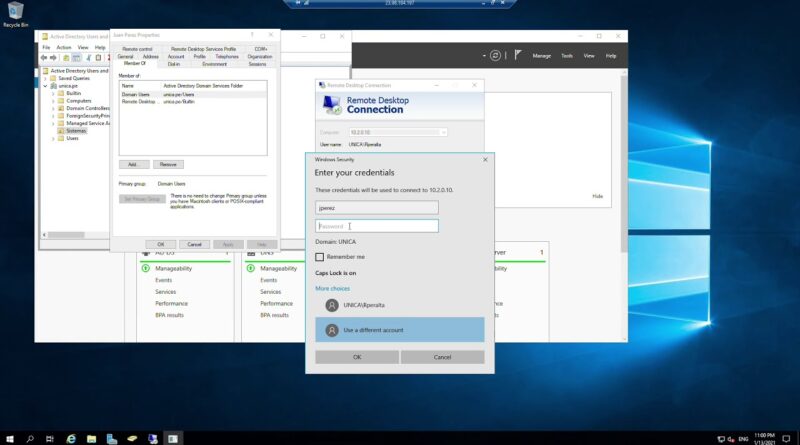The width and height of the screenshot is (800, 445).
Task: Switch to Remote Desktop Connection taskbar icon
Action: tap(153, 439)
